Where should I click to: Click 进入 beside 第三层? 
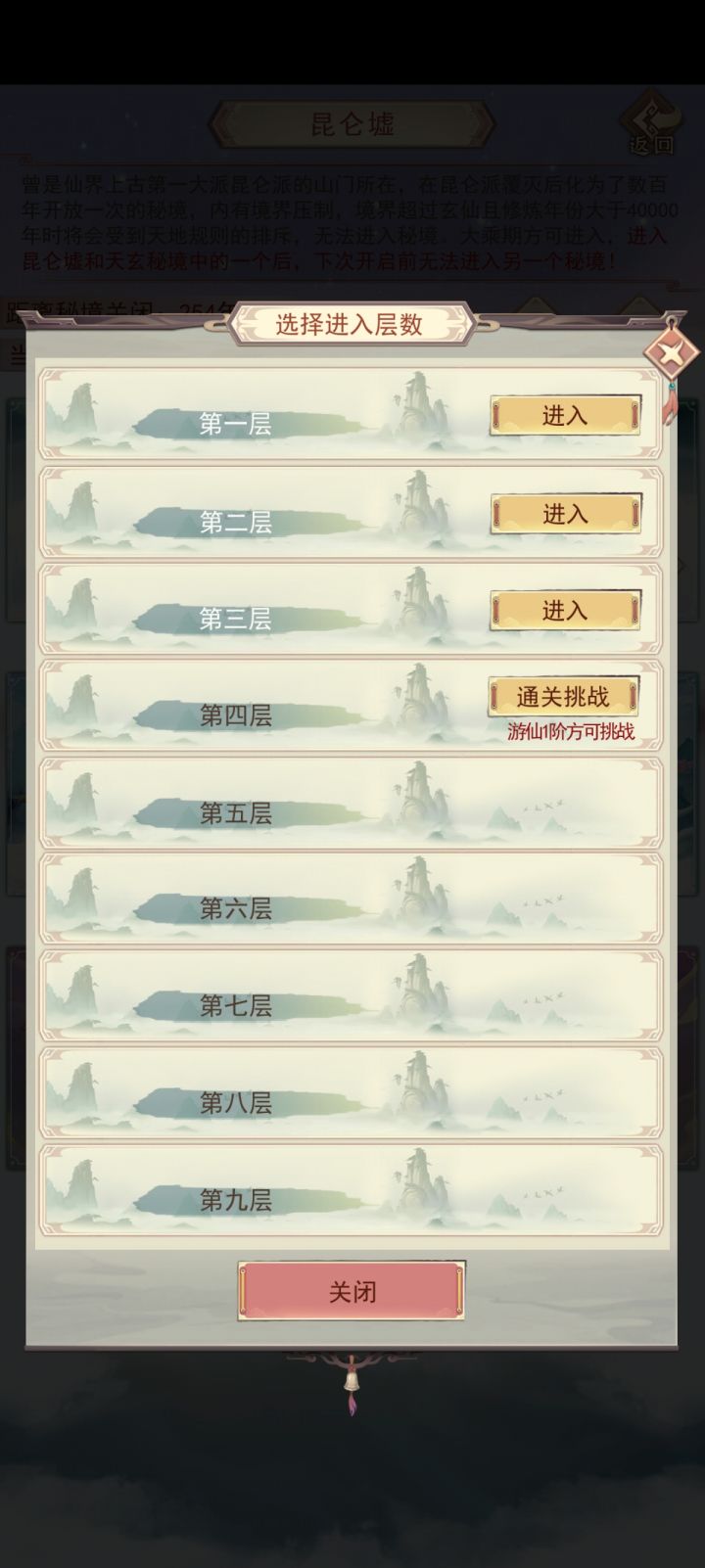565,610
